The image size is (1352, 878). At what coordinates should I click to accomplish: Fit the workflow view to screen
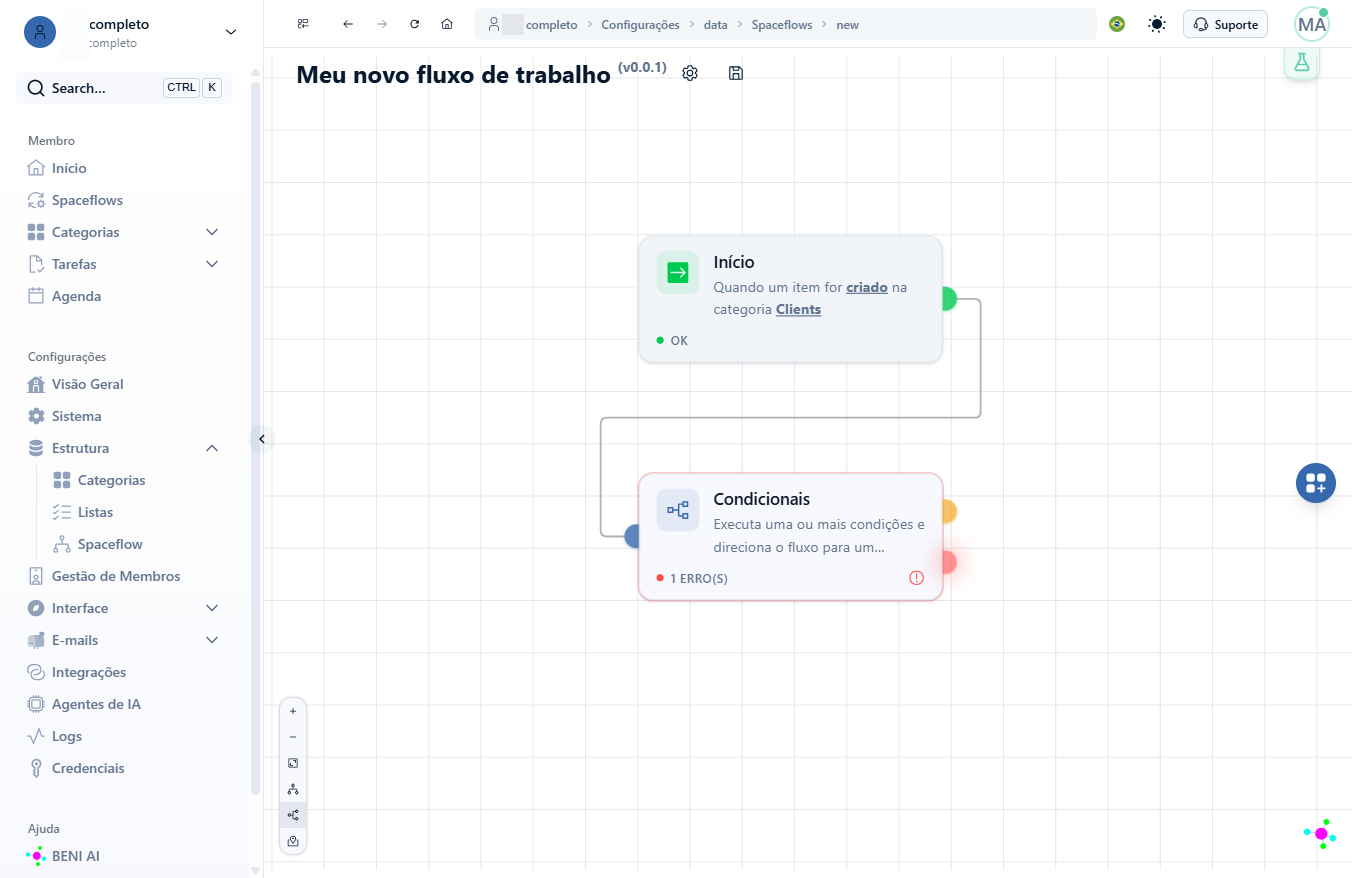(293, 763)
